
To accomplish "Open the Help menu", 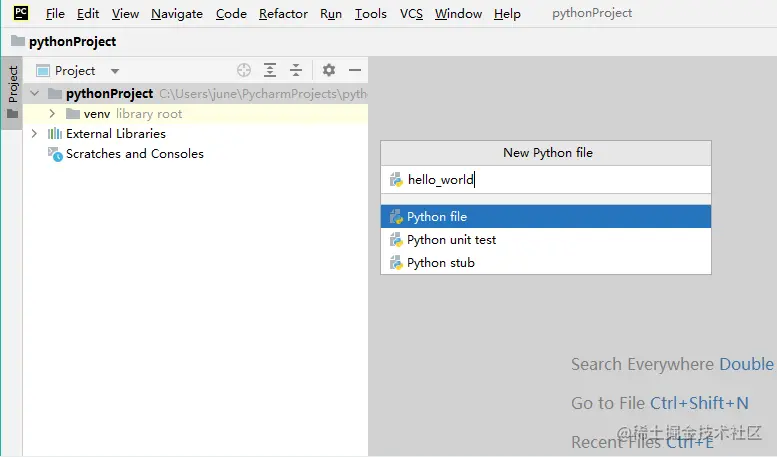I will [507, 14].
